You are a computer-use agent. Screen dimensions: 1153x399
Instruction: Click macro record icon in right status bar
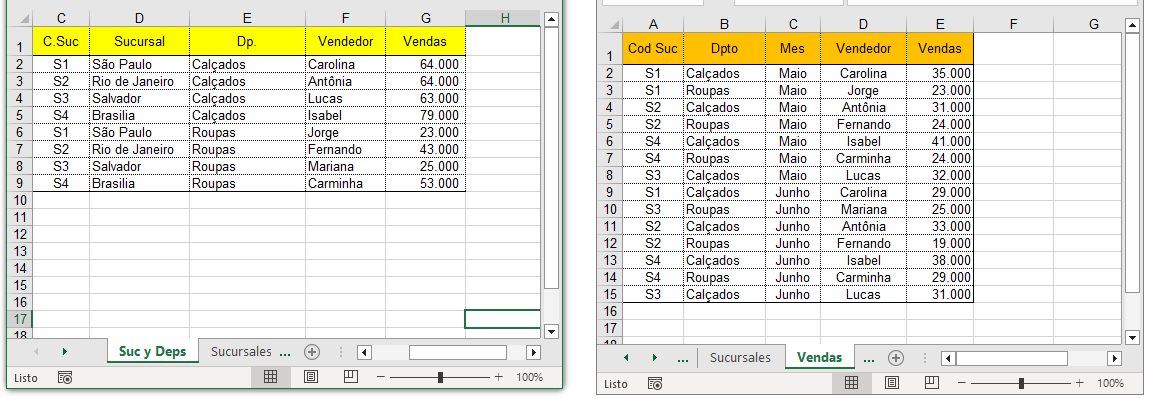pos(654,384)
